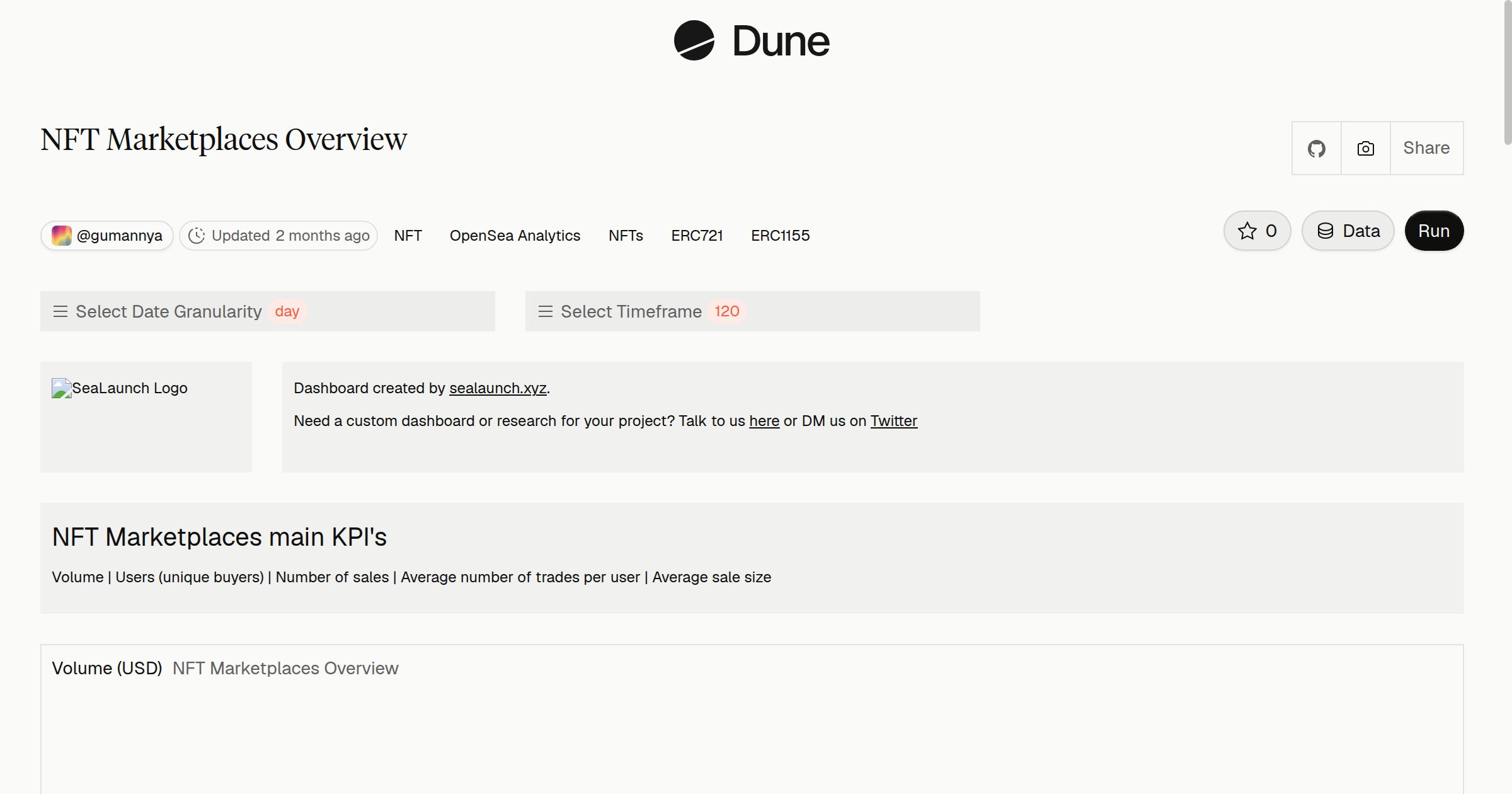Image resolution: width=1512 pixels, height=794 pixels.
Task: Click the NFT Marketplaces Overview page title
Action: 224,139
